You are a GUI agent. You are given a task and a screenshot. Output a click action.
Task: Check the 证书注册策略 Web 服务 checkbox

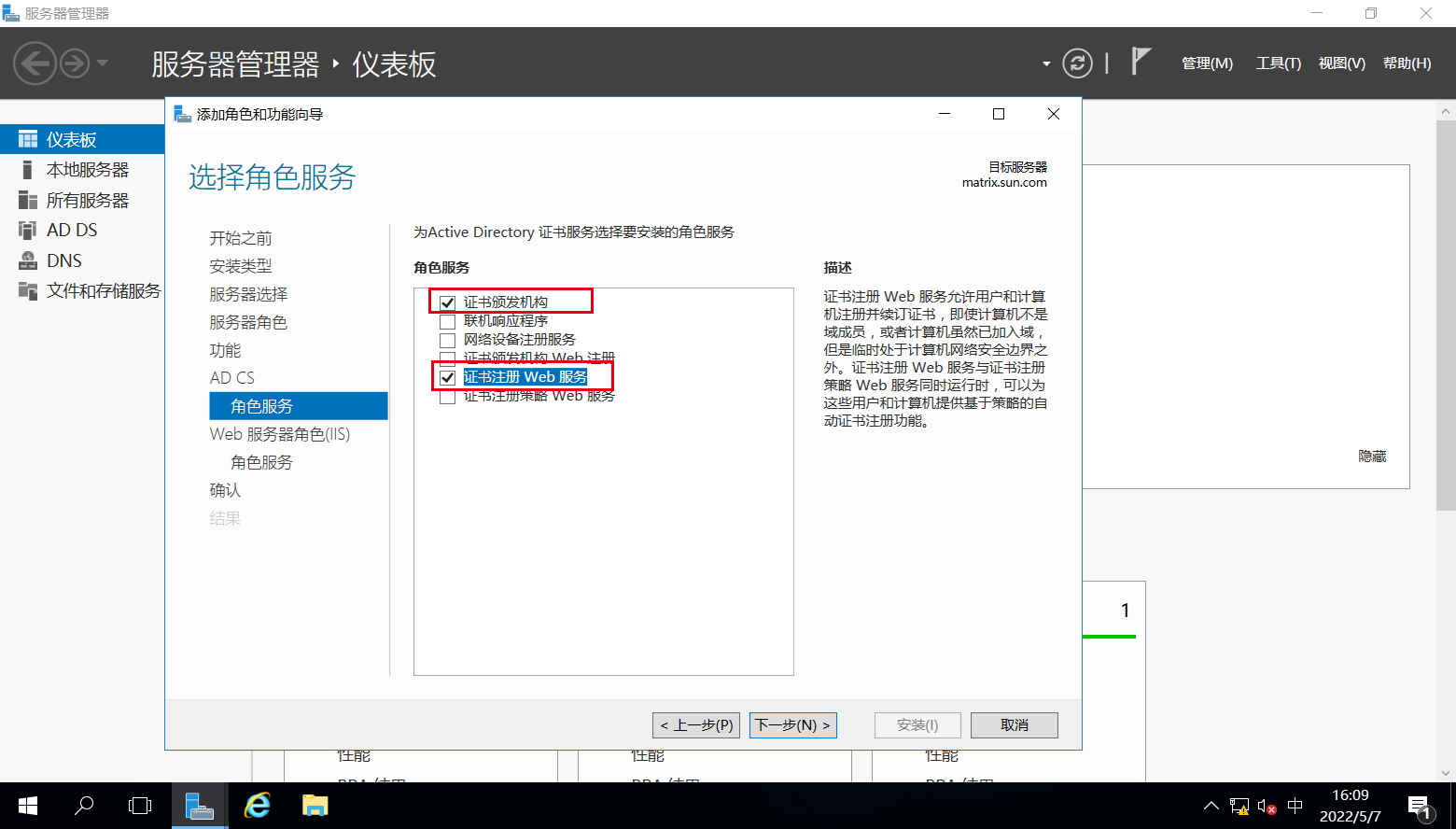point(447,396)
